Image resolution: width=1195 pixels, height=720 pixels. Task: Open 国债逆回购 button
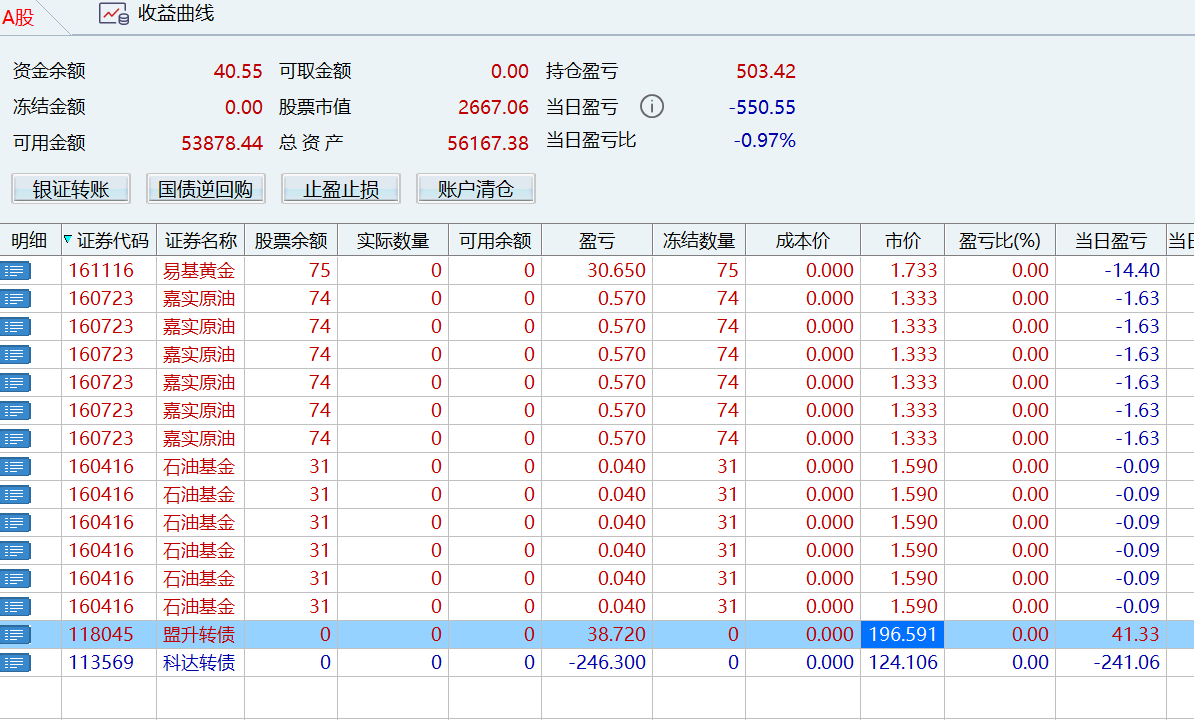point(205,189)
